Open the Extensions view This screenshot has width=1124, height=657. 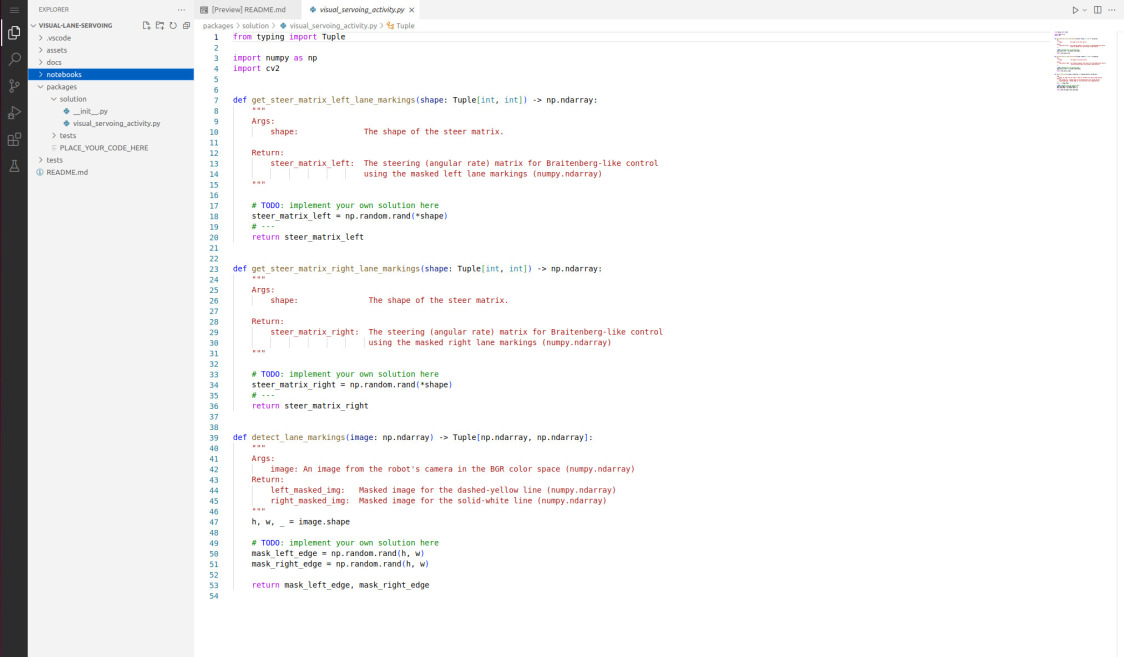[14, 139]
